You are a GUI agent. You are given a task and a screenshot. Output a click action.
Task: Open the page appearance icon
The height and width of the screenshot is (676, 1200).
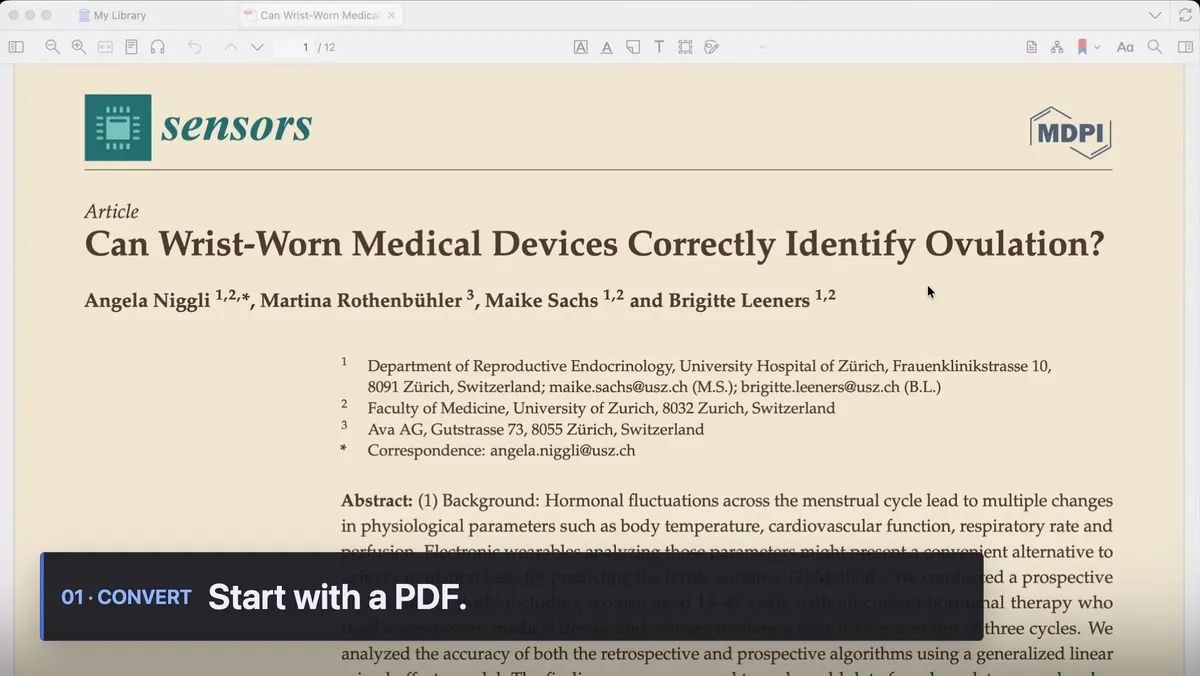click(131, 47)
